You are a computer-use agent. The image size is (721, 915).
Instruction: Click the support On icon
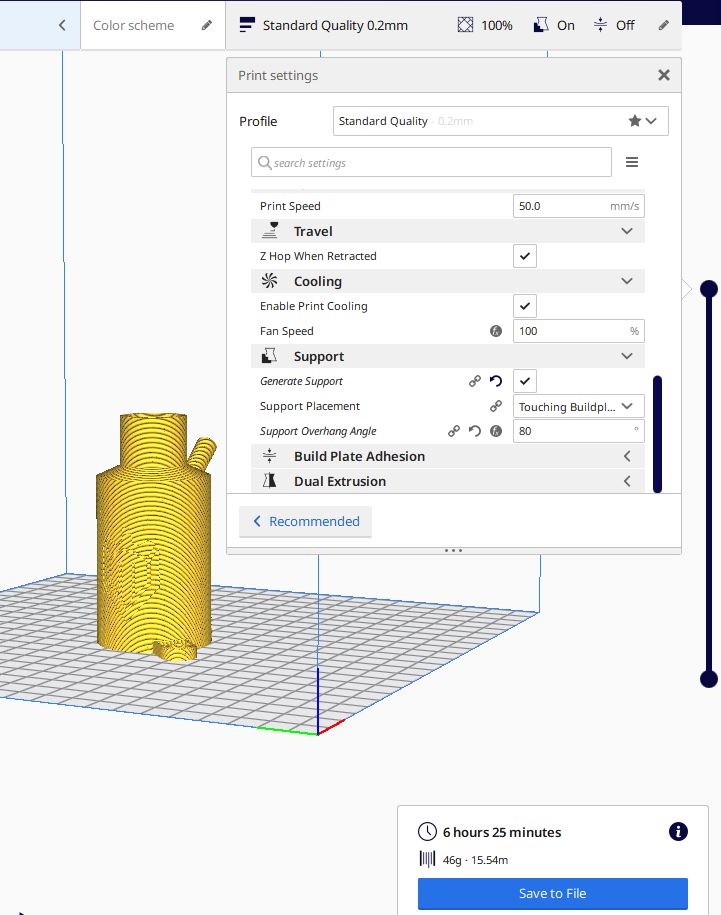[x=541, y=25]
